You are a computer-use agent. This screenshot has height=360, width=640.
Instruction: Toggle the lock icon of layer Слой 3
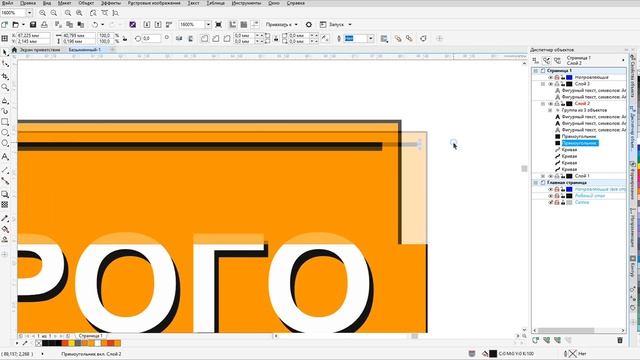click(562, 84)
